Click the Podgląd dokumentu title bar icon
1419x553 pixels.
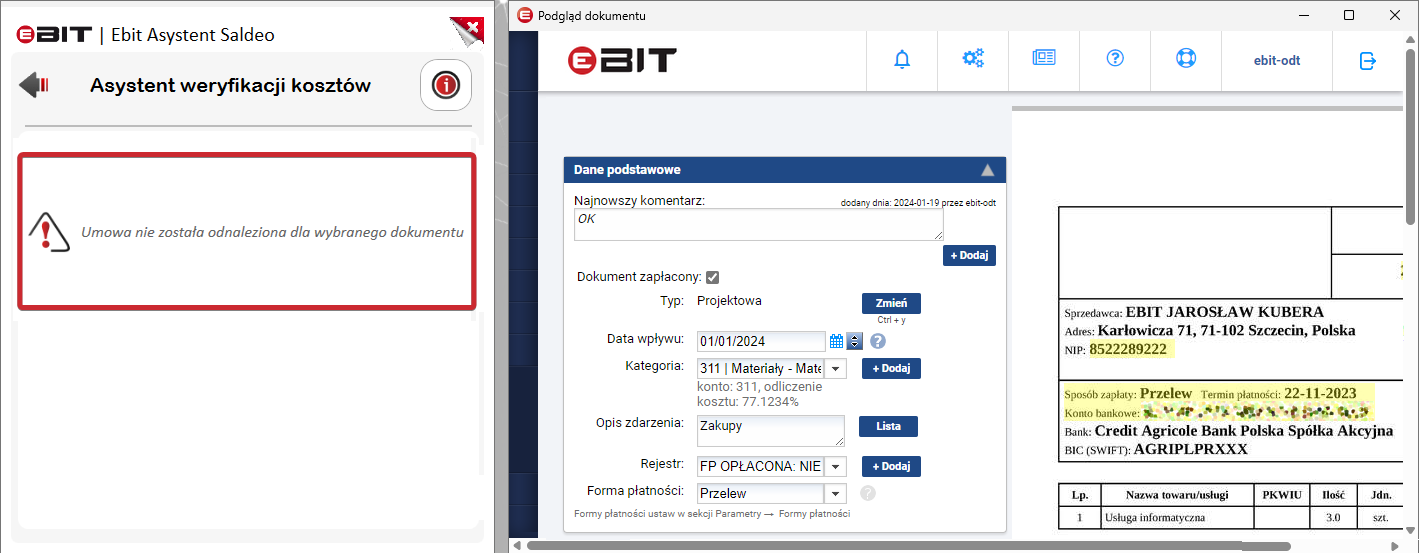tap(525, 15)
